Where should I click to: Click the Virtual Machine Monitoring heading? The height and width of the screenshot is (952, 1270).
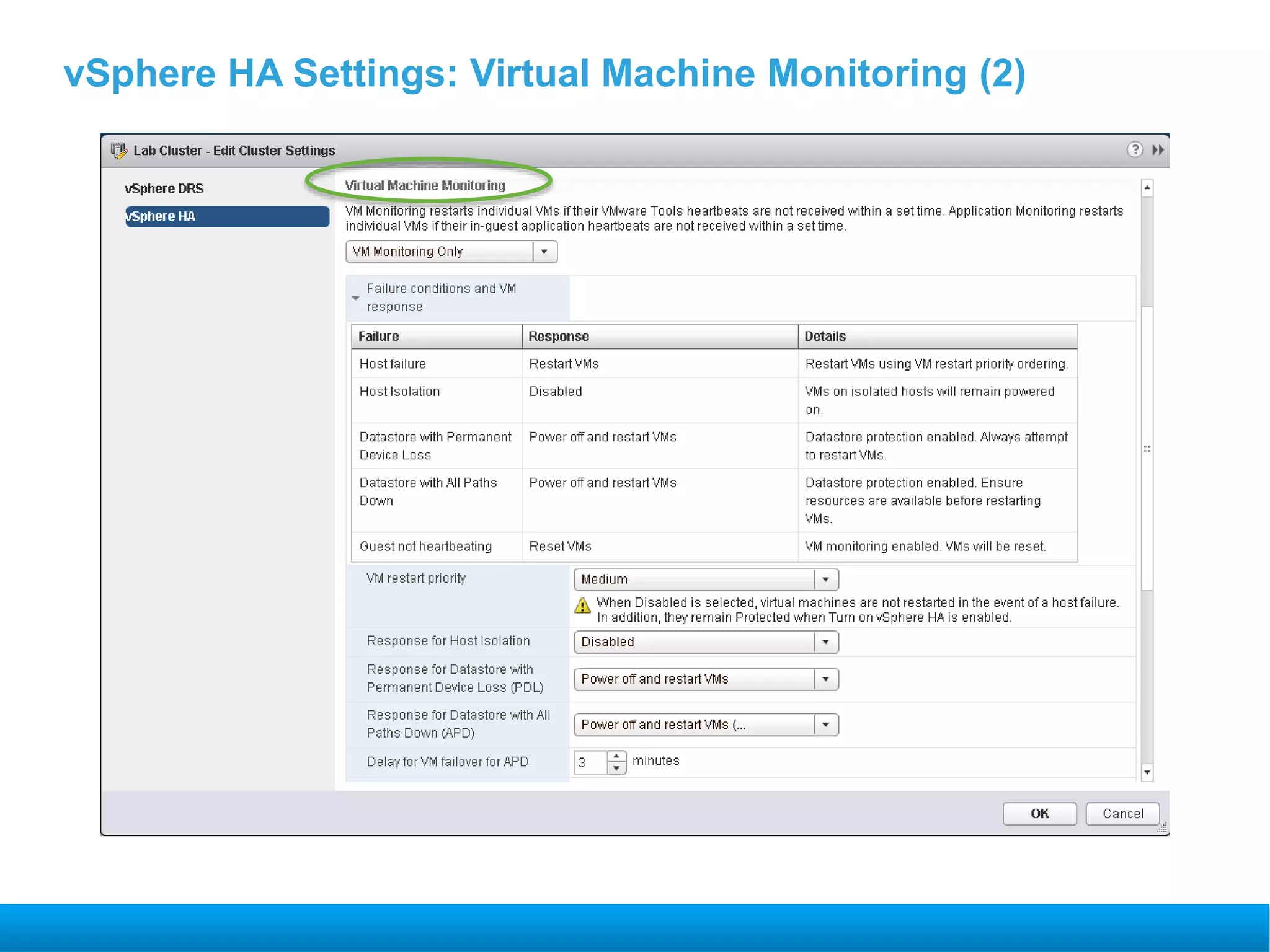pyautogui.click(x=425, y=185)
